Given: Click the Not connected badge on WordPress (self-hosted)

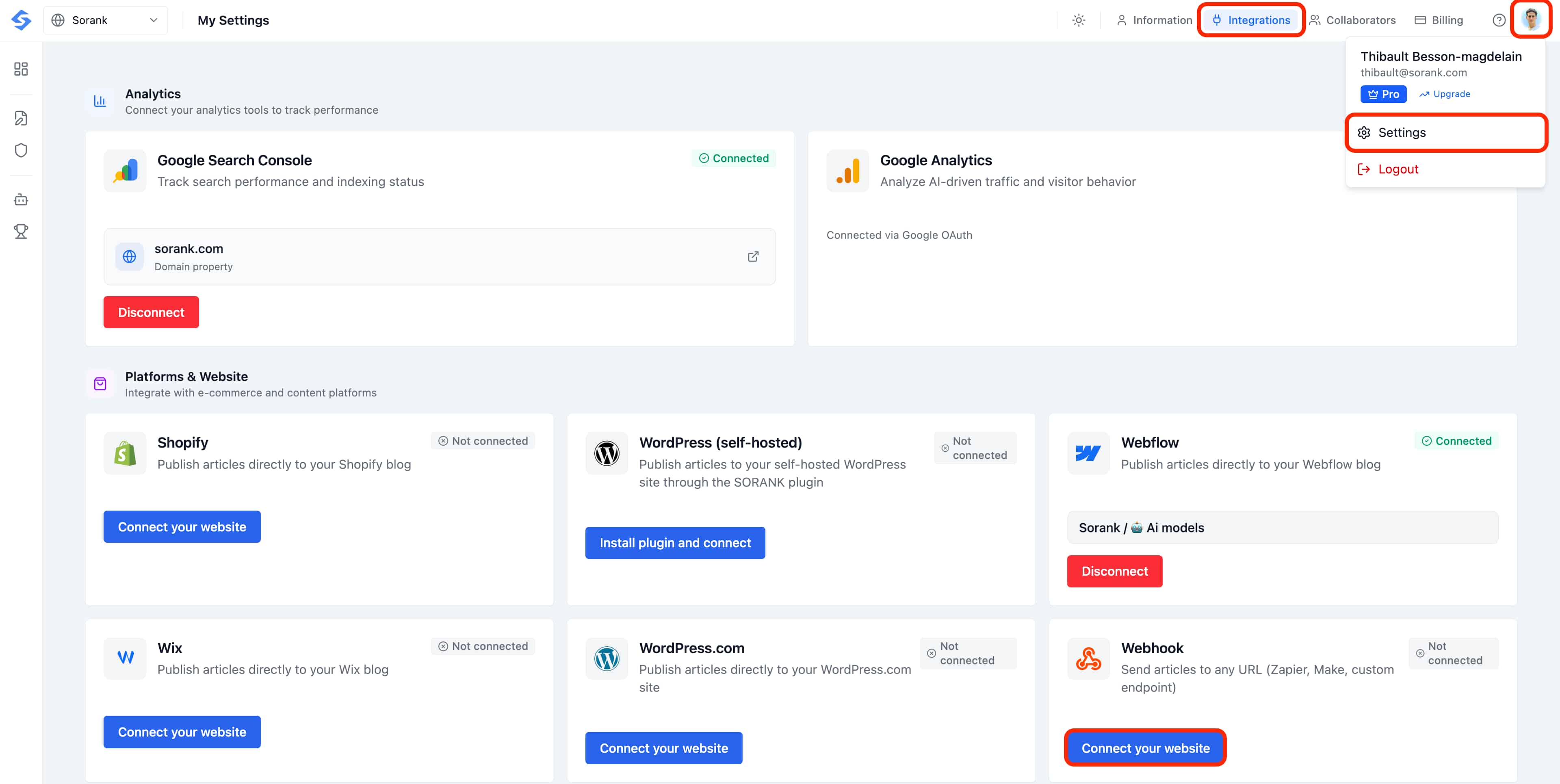Looking at the screenshot, I should [975, 448].
